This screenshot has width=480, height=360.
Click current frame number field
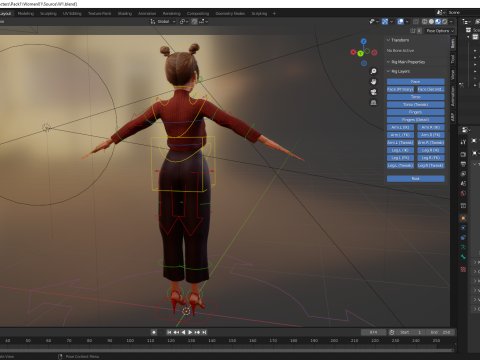coord(373,332)
